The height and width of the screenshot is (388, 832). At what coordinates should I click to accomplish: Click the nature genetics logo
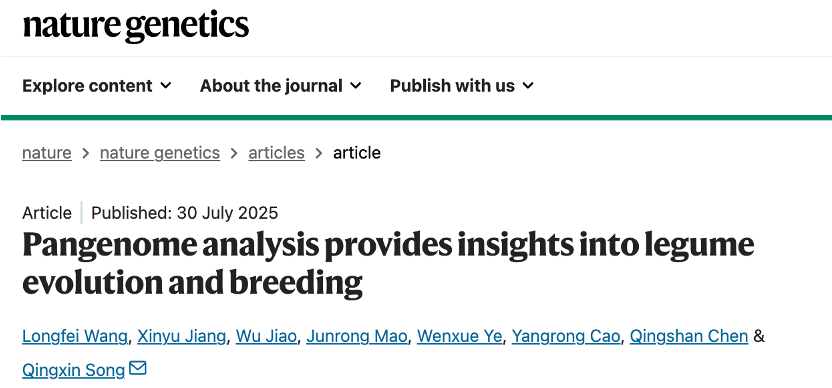(136, 26)
